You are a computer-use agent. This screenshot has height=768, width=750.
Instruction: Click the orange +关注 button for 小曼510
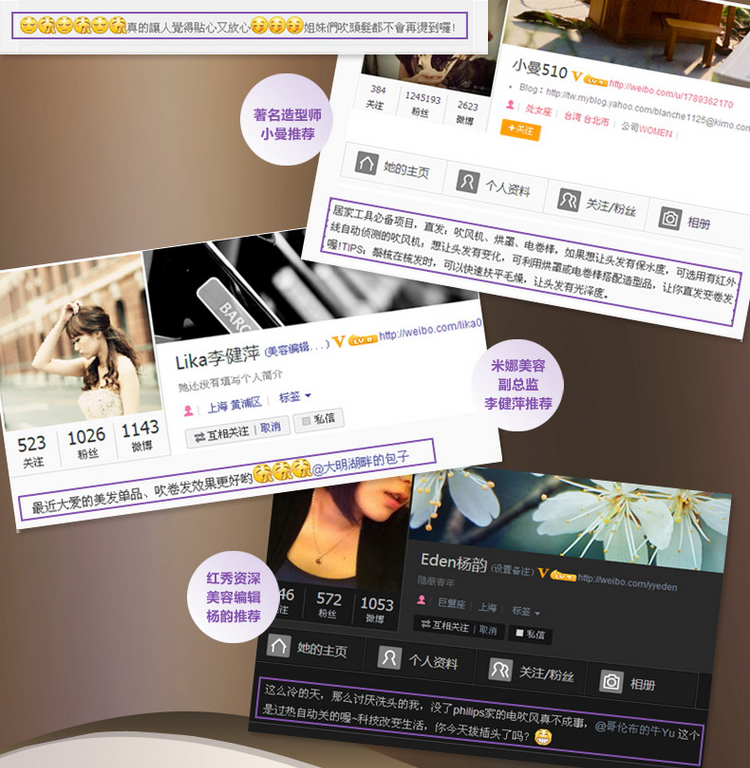(x=520, y=129)
